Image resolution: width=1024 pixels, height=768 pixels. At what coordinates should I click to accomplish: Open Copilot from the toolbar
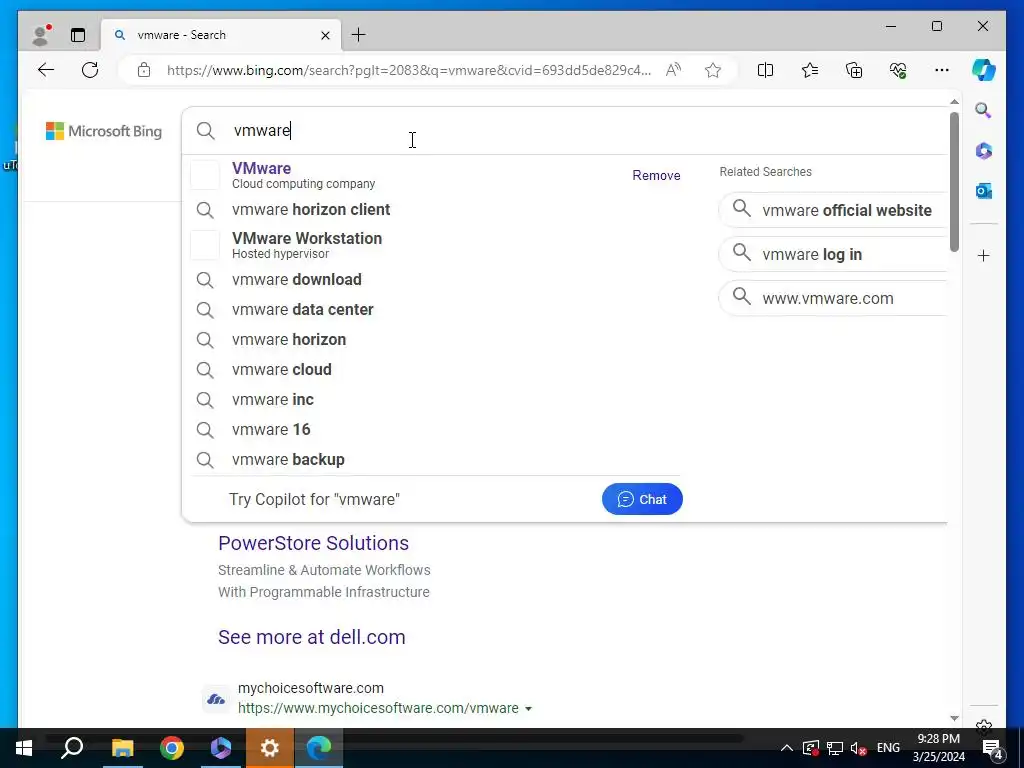pyautogui.click(x=984, y=70)
